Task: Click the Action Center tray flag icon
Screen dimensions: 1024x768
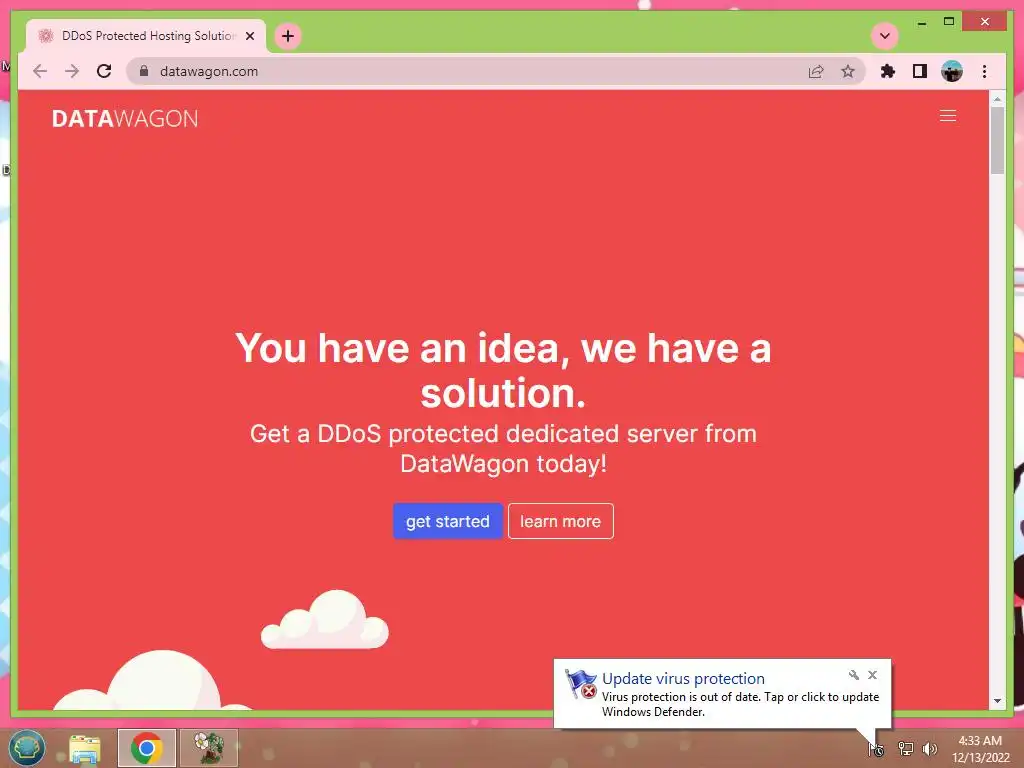Action: [876, 749]
